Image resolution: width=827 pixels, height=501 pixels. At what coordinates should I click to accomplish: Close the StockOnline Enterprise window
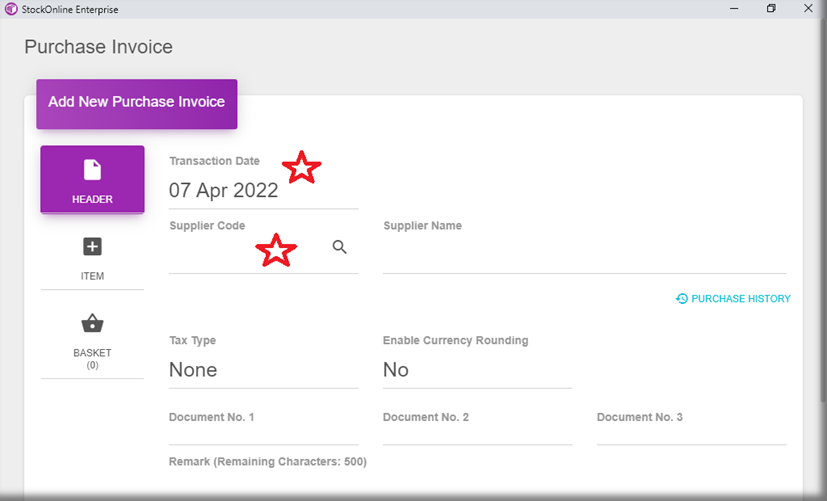[x=808, y=8]
